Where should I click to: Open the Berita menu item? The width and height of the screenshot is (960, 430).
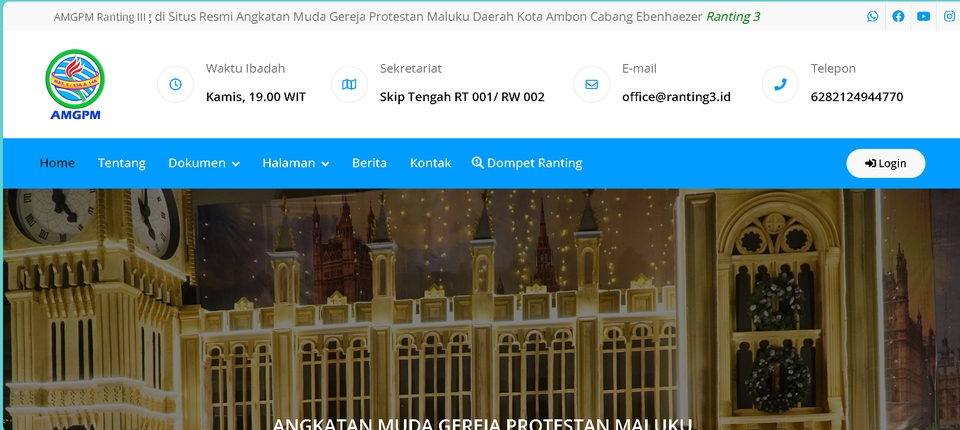click(369, 163)
